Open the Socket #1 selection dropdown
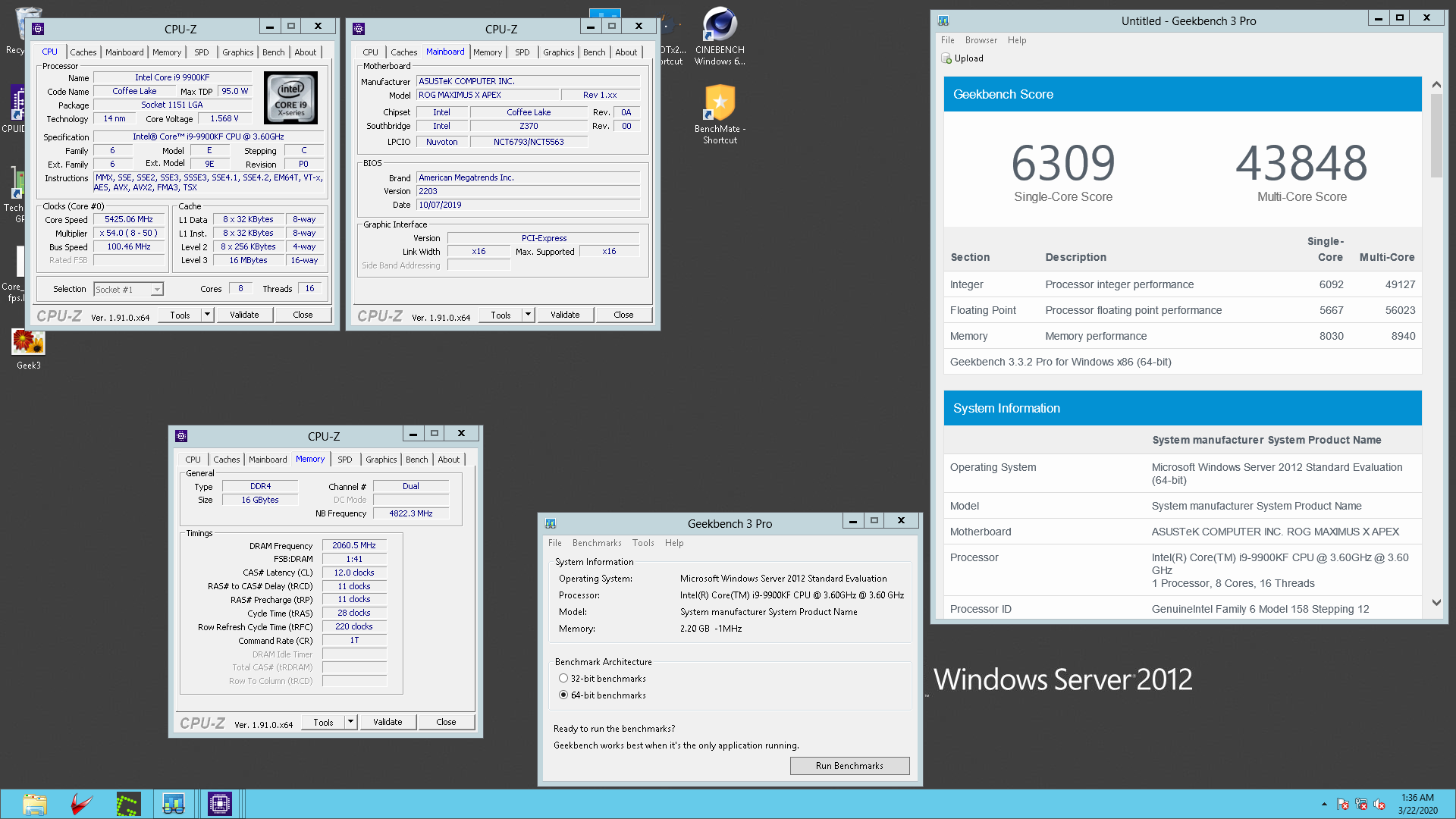Image resolution: width=1456 pixels, height=819 pixels. [x=128, y=290]
